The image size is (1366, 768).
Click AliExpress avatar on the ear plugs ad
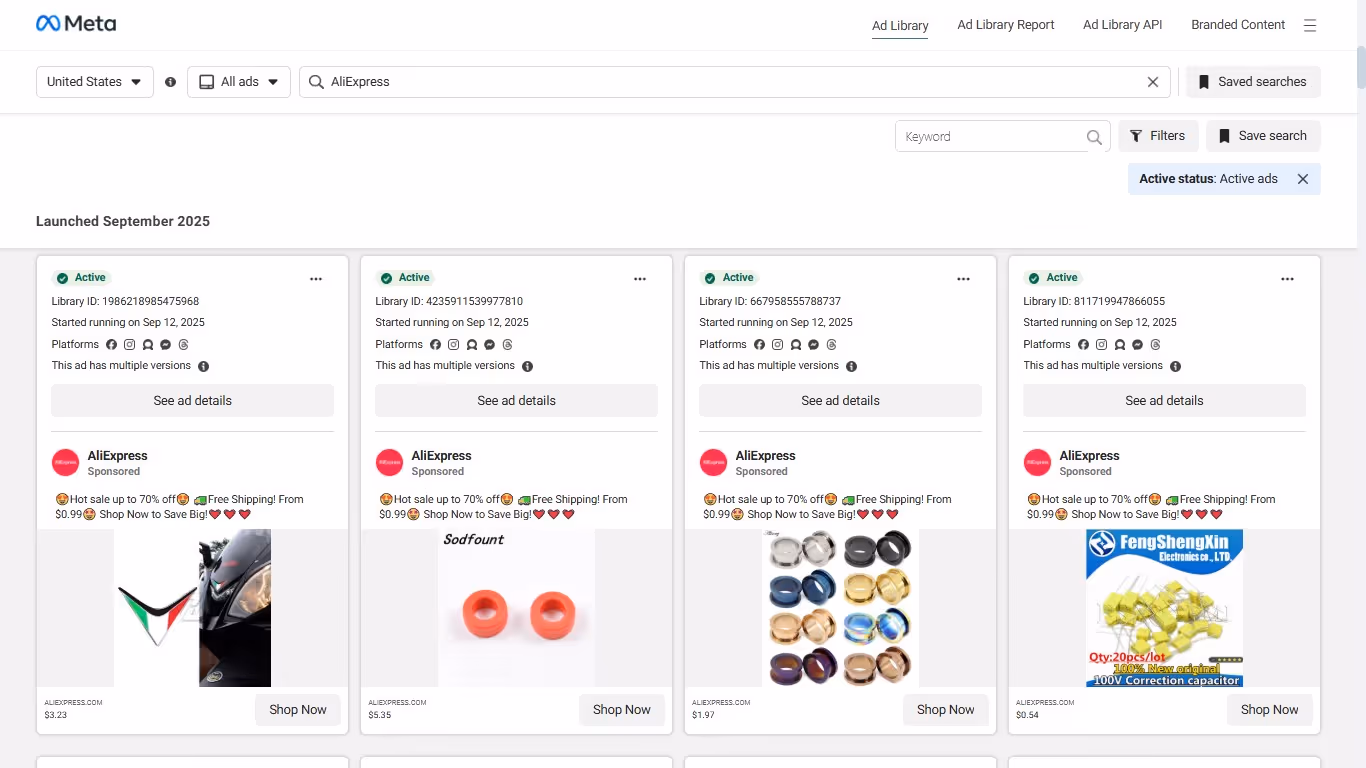click(x=713, y=462)
